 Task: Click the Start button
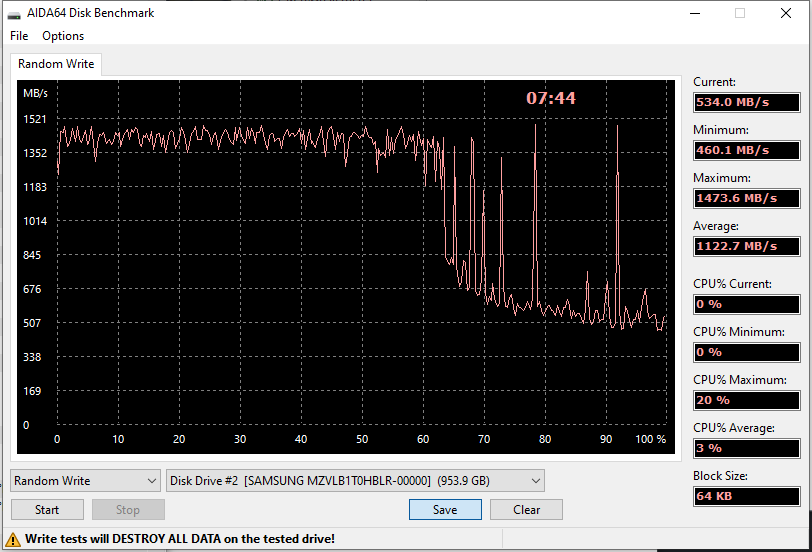click(47, 510)
